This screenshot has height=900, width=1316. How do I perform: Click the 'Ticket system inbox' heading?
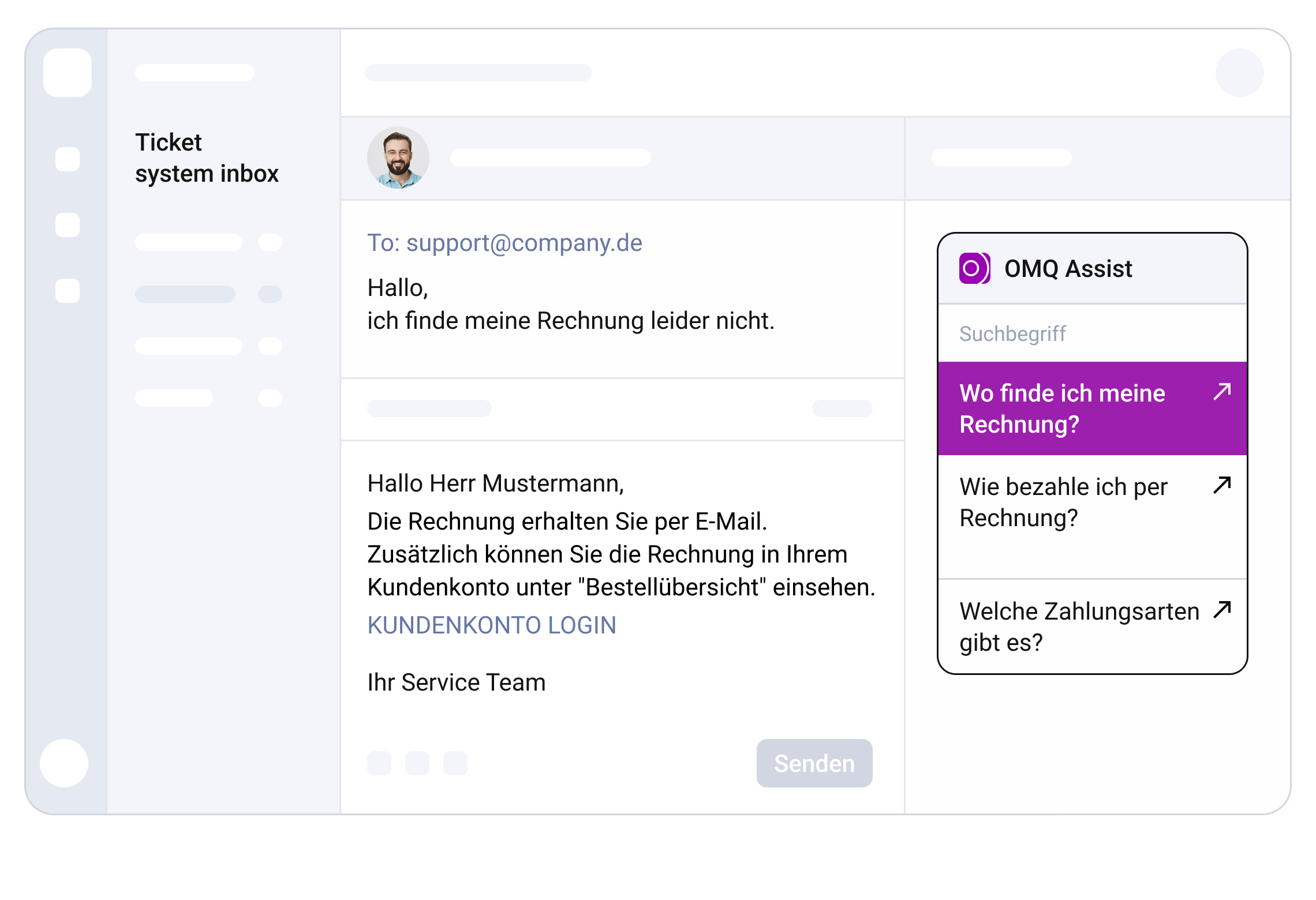coord(207,158)
